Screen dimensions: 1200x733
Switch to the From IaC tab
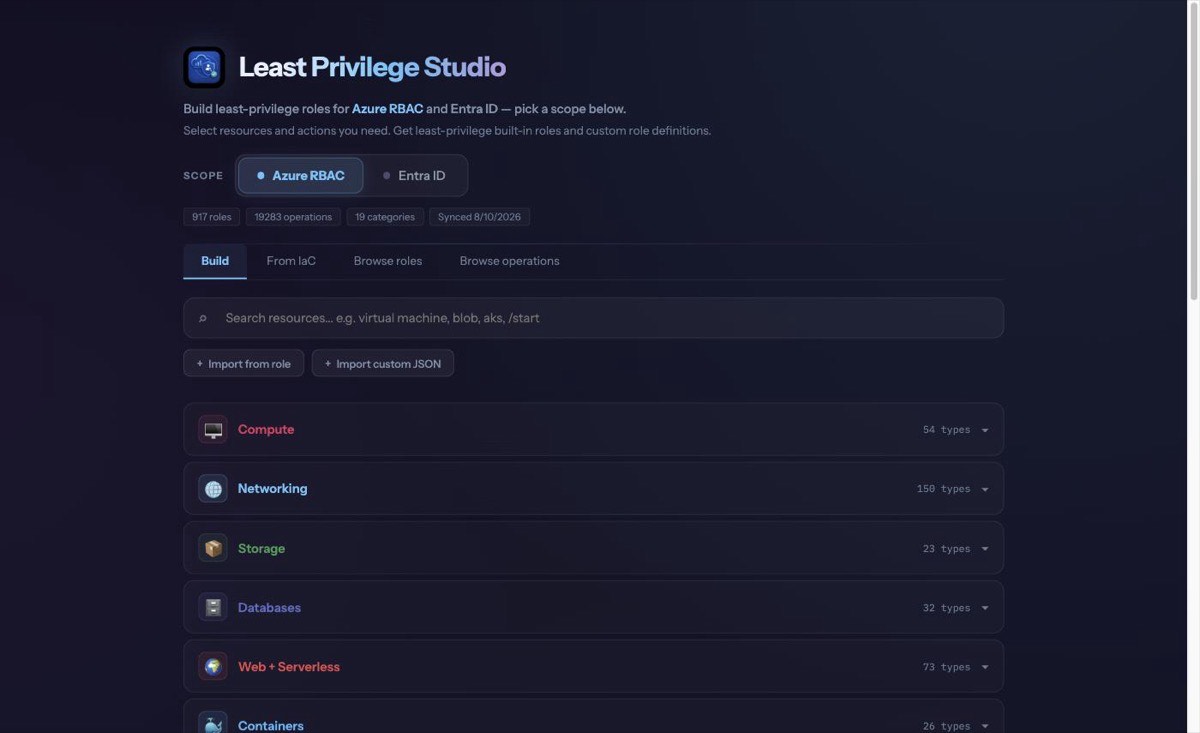pos(291,261)
